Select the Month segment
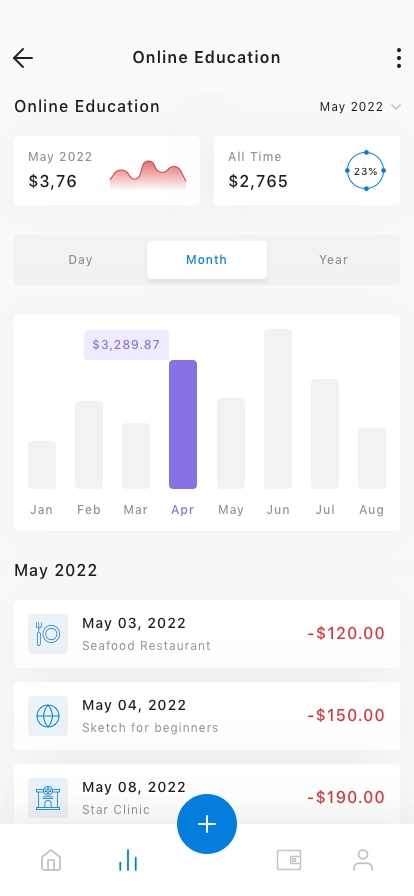The width and height of the screenshot is (414, 896). (x=207, y=260)
